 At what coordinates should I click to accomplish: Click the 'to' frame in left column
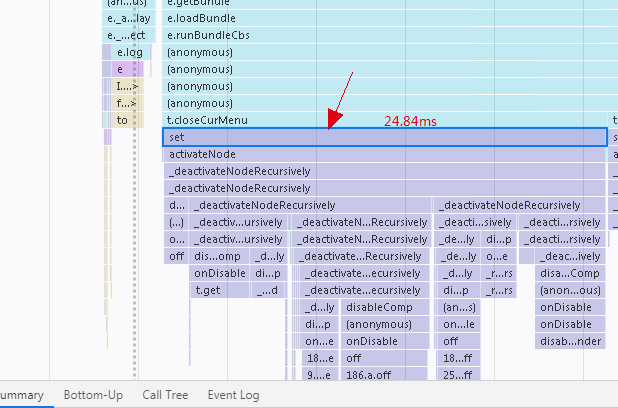[127, 120]
